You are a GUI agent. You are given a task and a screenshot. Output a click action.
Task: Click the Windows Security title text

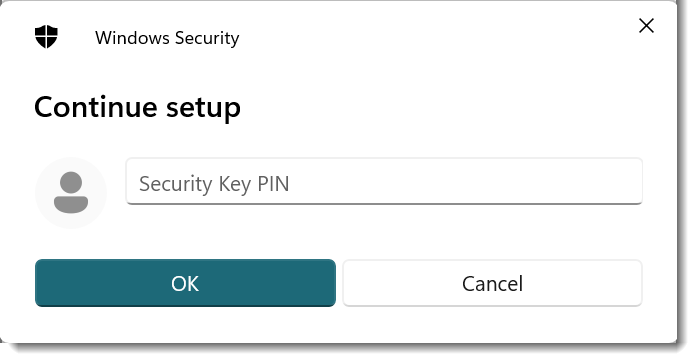click(x=167, y=38)
